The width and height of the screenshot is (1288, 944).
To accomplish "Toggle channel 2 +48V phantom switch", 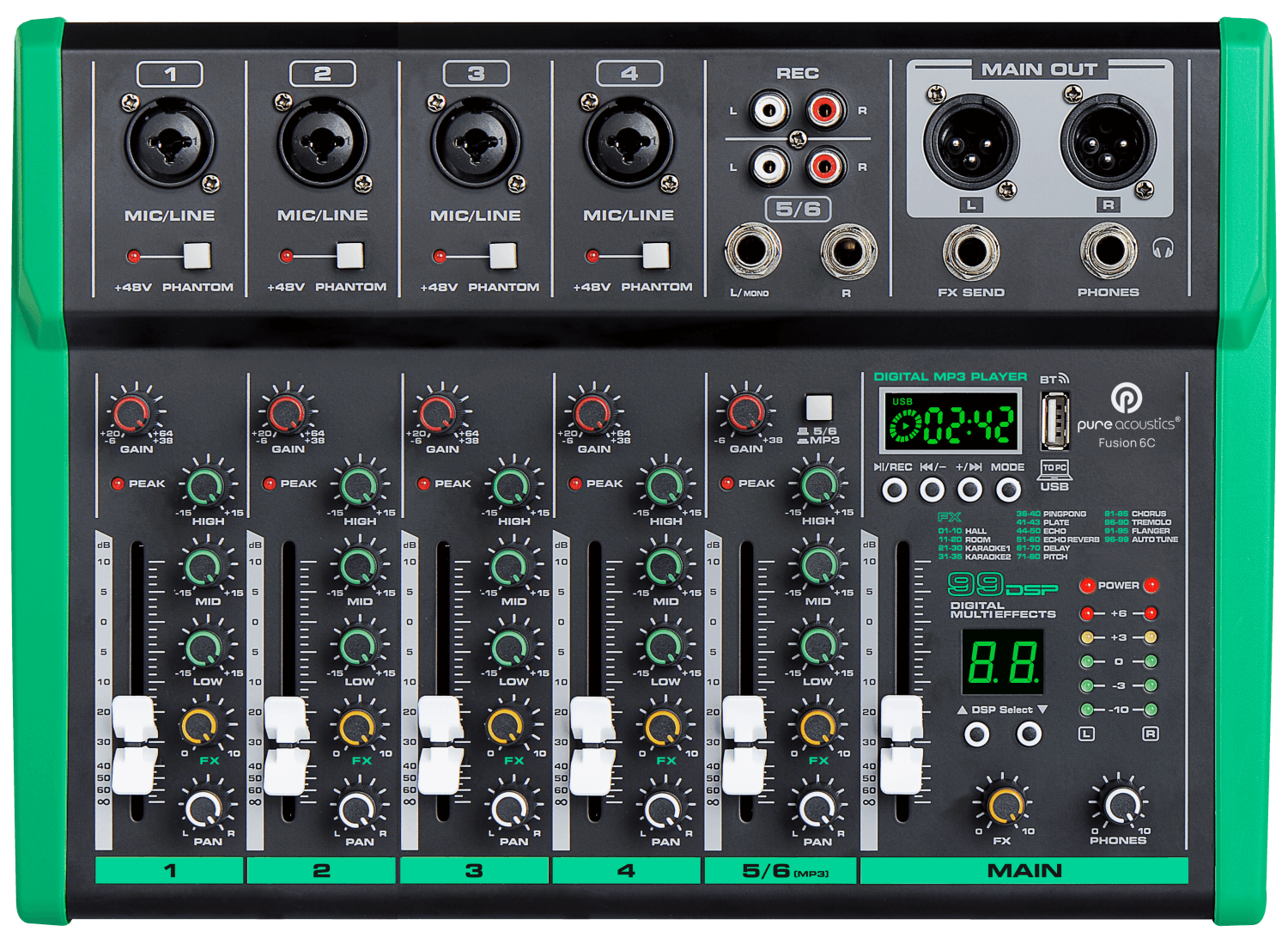I will coord(349,255).
